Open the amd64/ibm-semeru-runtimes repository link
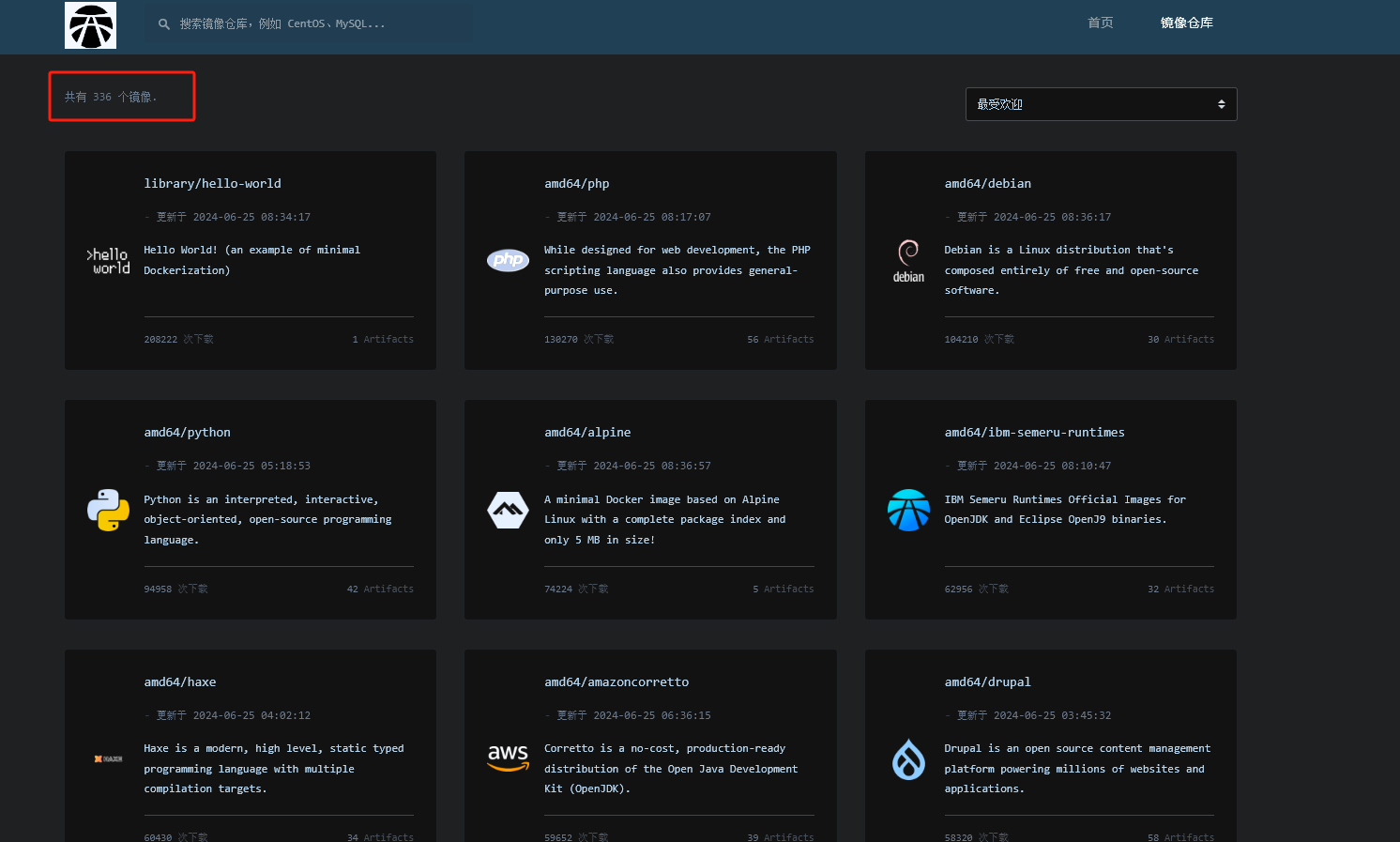 click(1034, 433)
